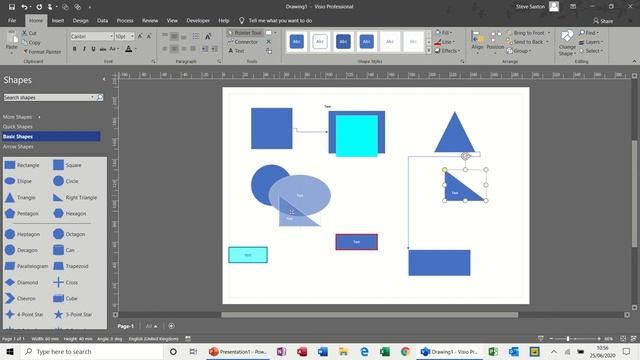Viewport: 640px width, 360px height.
Task: Toggle Bold formatting
Action: tap(75, 49)
